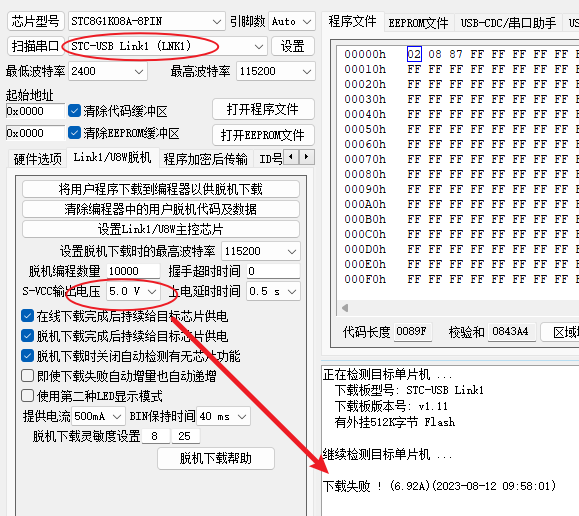Open the serial port STC-USB Link1 dropdown
579x516 pixels.
click(x=167, y=46)
